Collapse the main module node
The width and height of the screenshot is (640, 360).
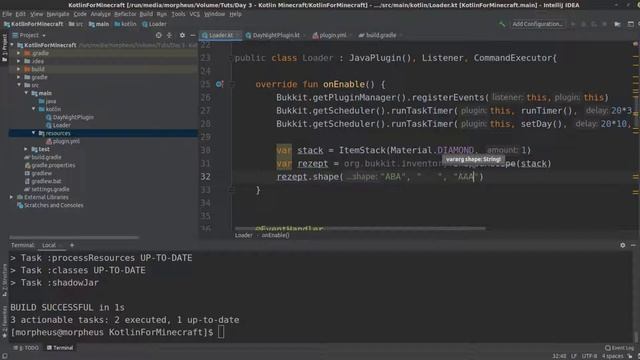pos(26,93)
